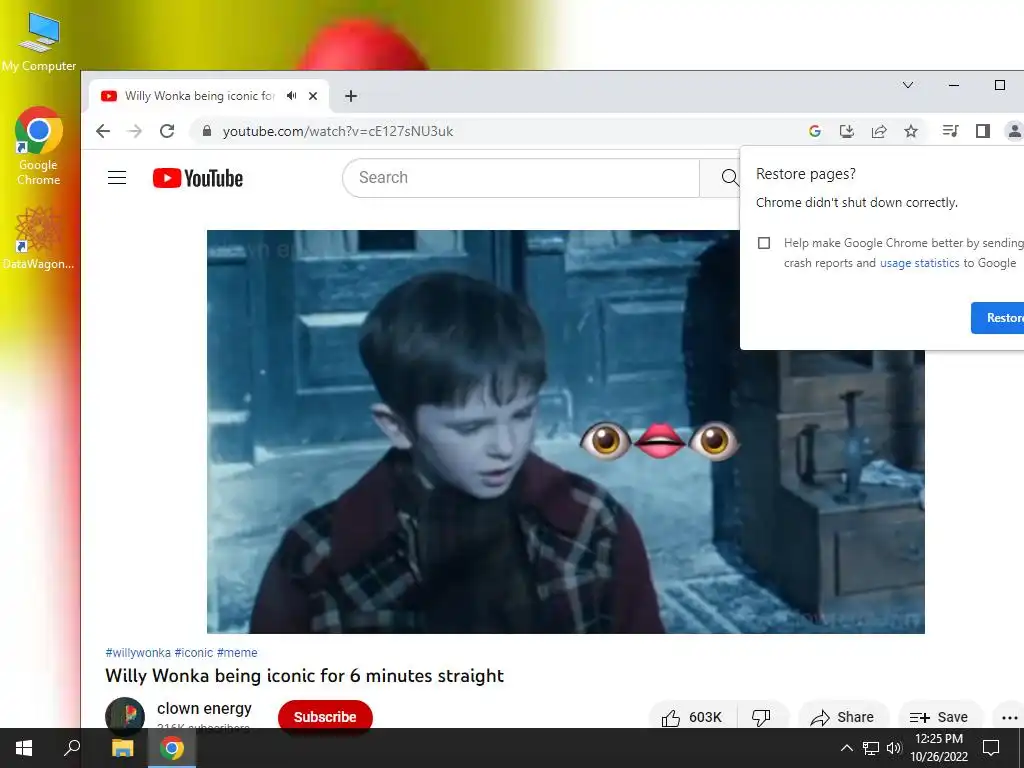Open volume control in system tray
The width and height of the screenshot is (1024, 768).
[x=894, y=748]
